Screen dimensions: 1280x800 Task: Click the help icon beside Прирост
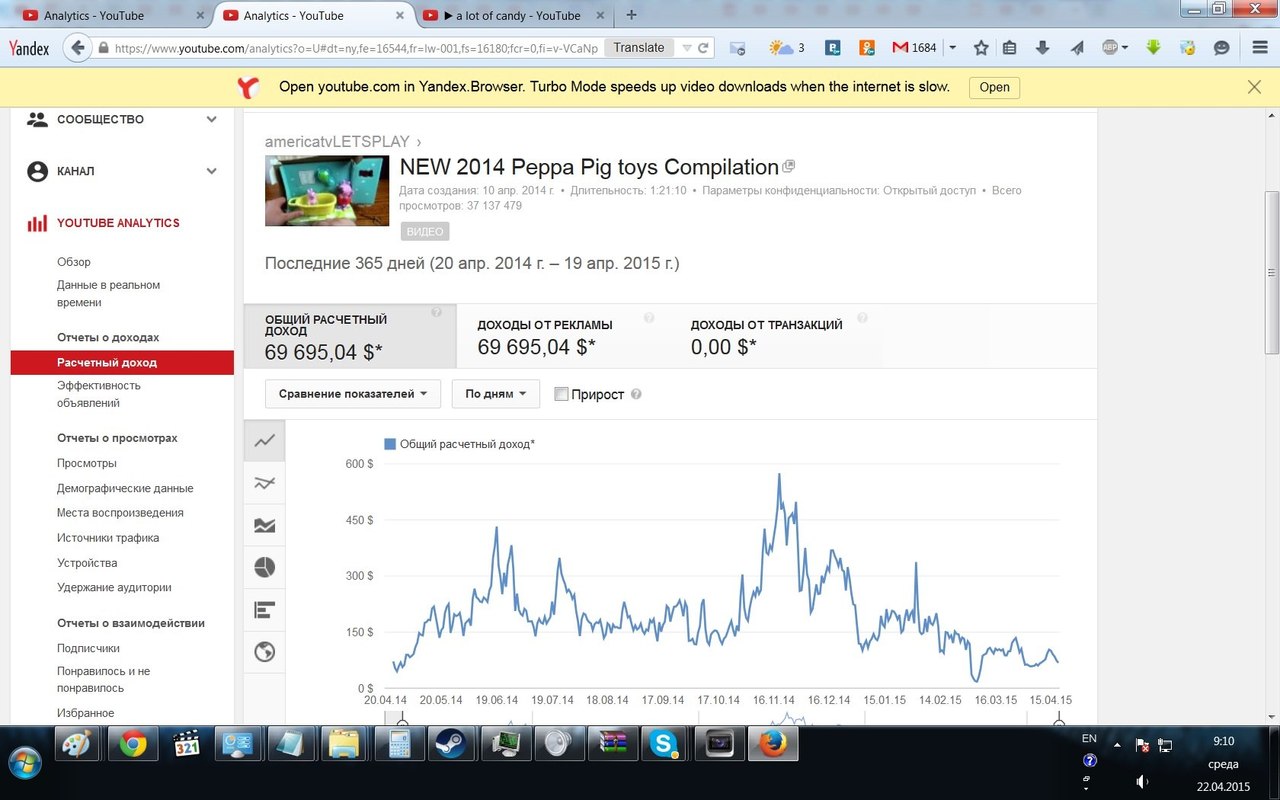pos(636,394)
